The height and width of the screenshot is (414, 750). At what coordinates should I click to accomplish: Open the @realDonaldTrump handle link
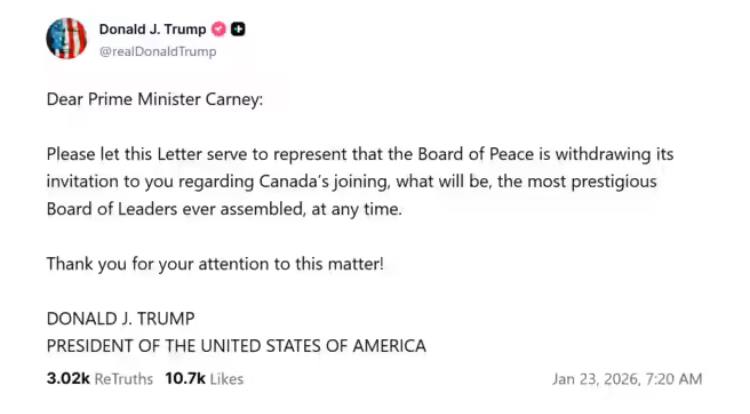point(157,51)
